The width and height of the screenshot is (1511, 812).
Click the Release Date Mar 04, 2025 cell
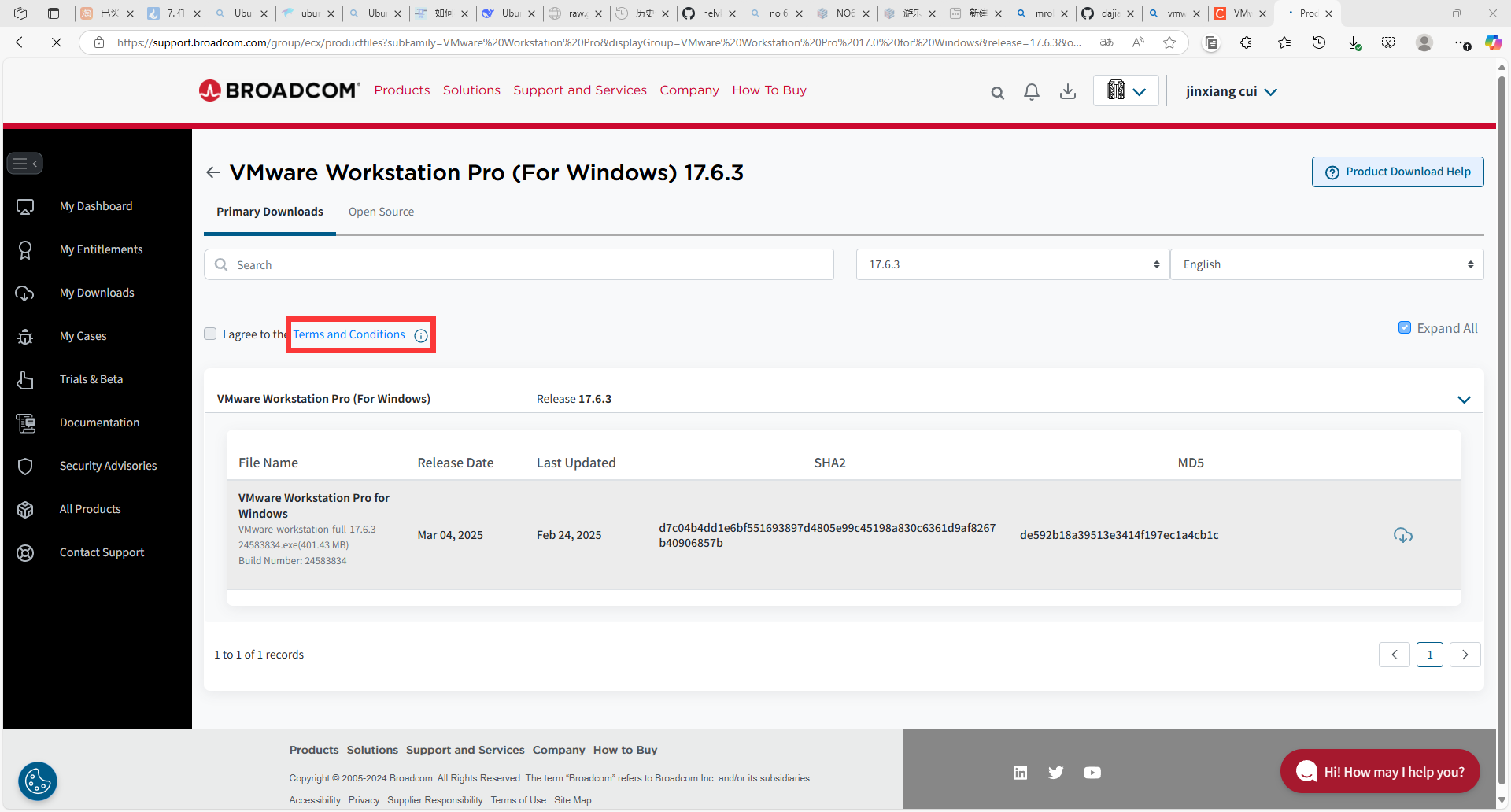pyautogui.click(x=450, y=535)
